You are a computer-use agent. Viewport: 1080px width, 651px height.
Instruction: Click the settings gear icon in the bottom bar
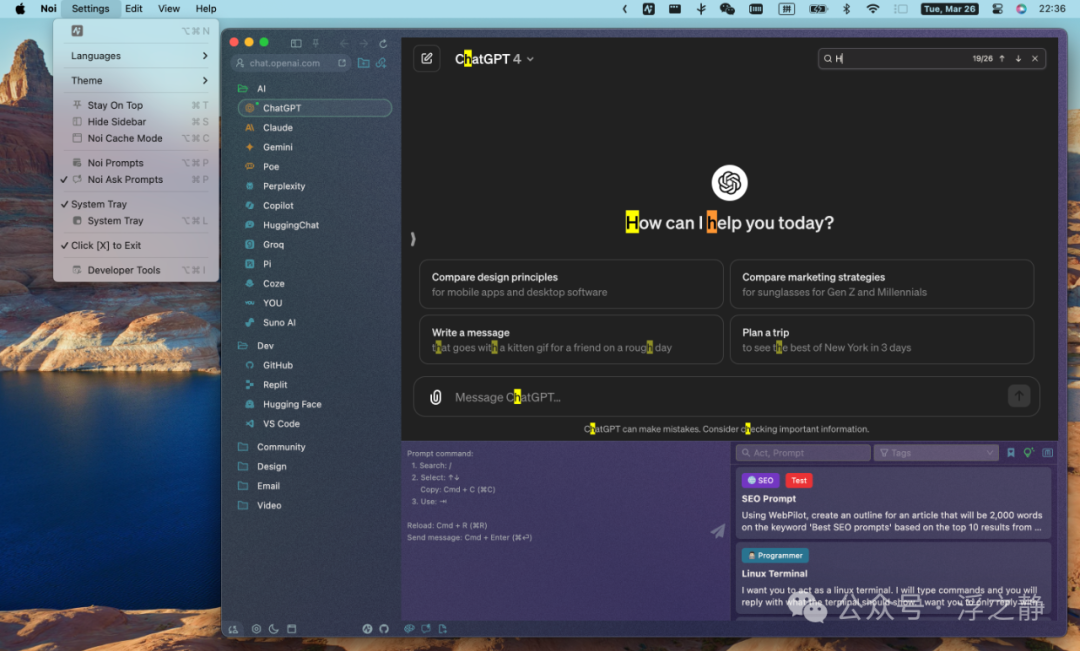(256, 628)
